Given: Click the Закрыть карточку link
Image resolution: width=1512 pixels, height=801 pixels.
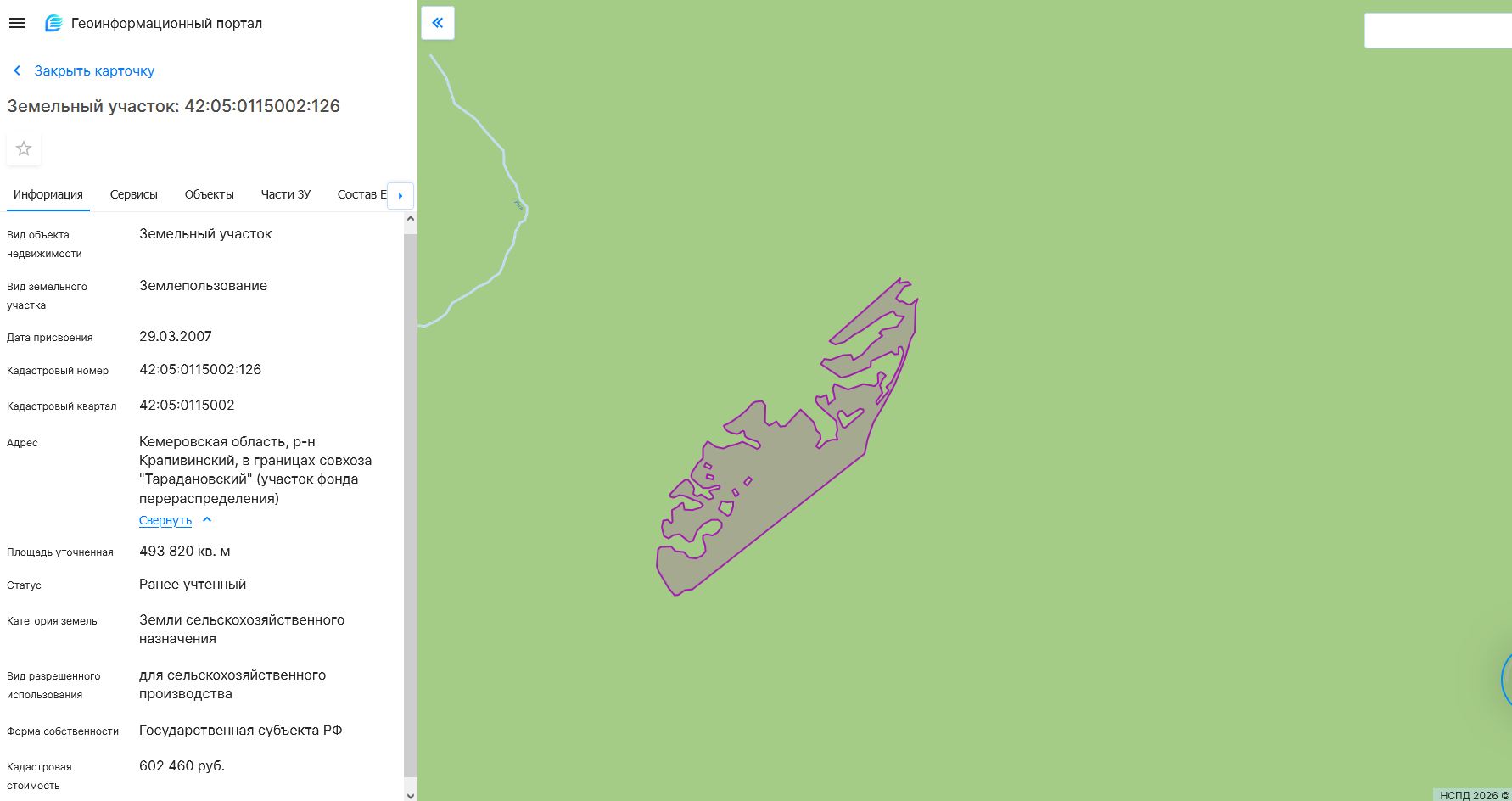Looking at the screenshot, I should (94, 70).
